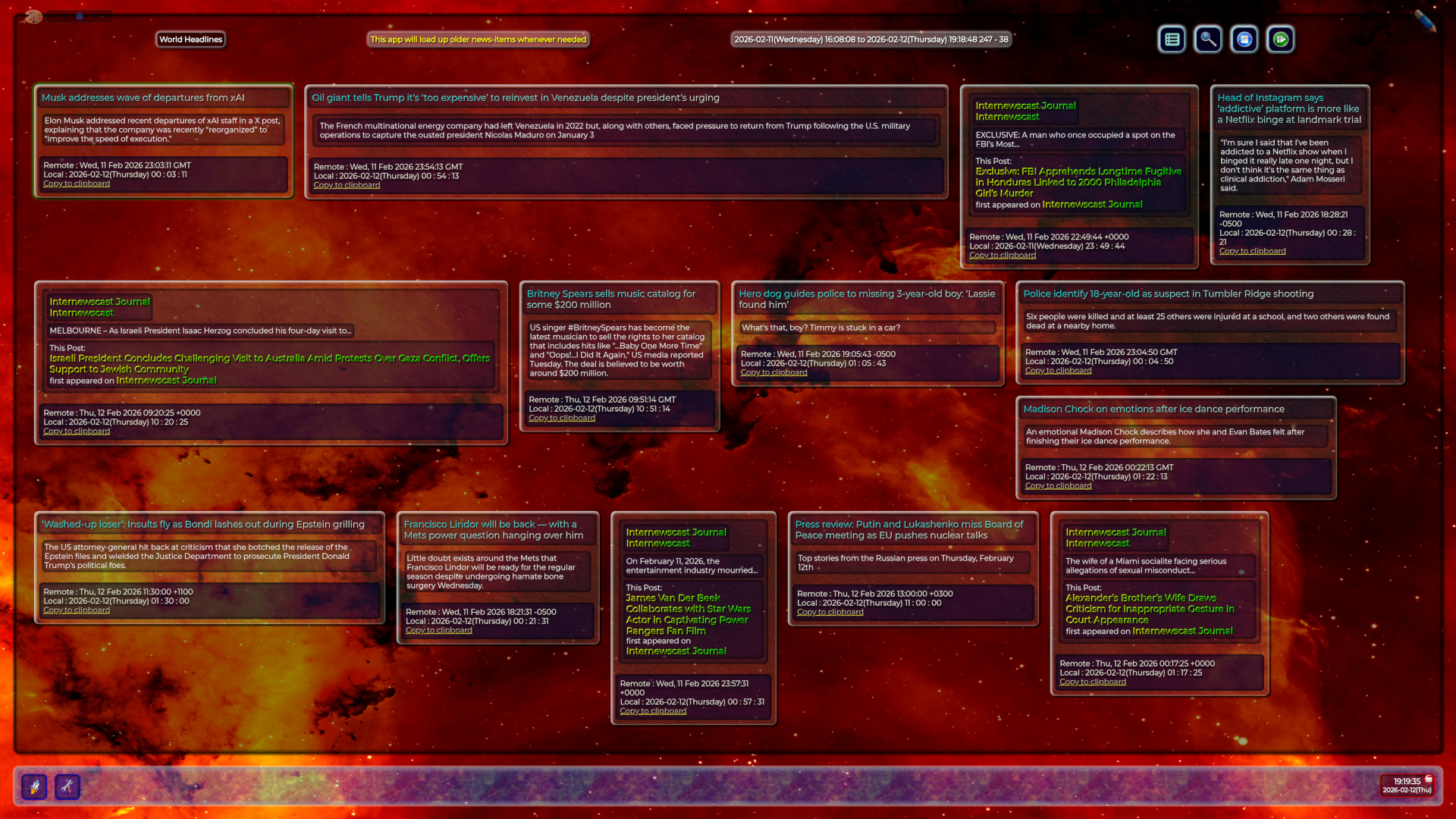Click the clock widget showing 19:19:35

[x=1407, y=785]
